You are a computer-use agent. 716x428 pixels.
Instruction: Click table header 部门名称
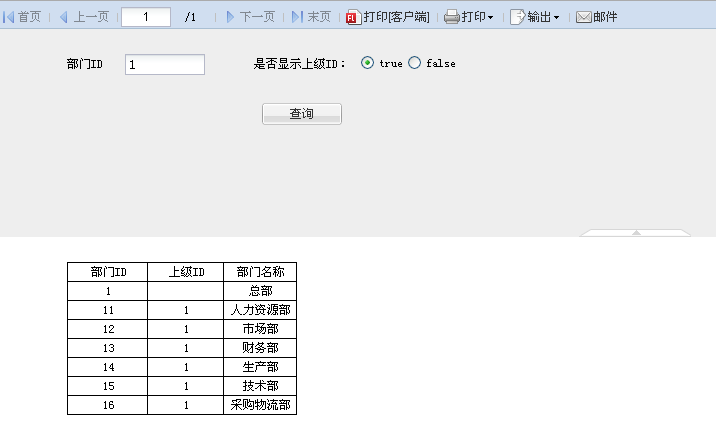260,272
